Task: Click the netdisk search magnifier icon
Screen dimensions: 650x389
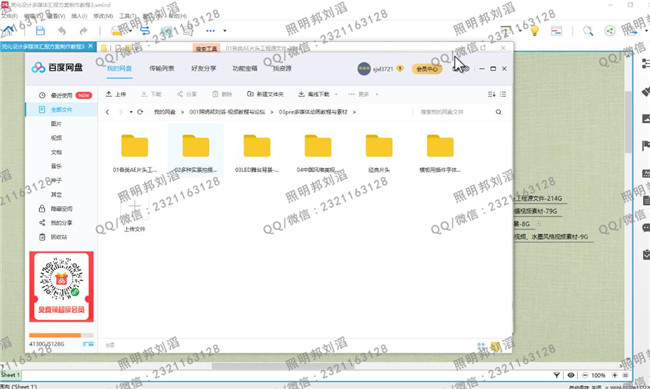Action: pyautogui.click(x=498, y=112)
